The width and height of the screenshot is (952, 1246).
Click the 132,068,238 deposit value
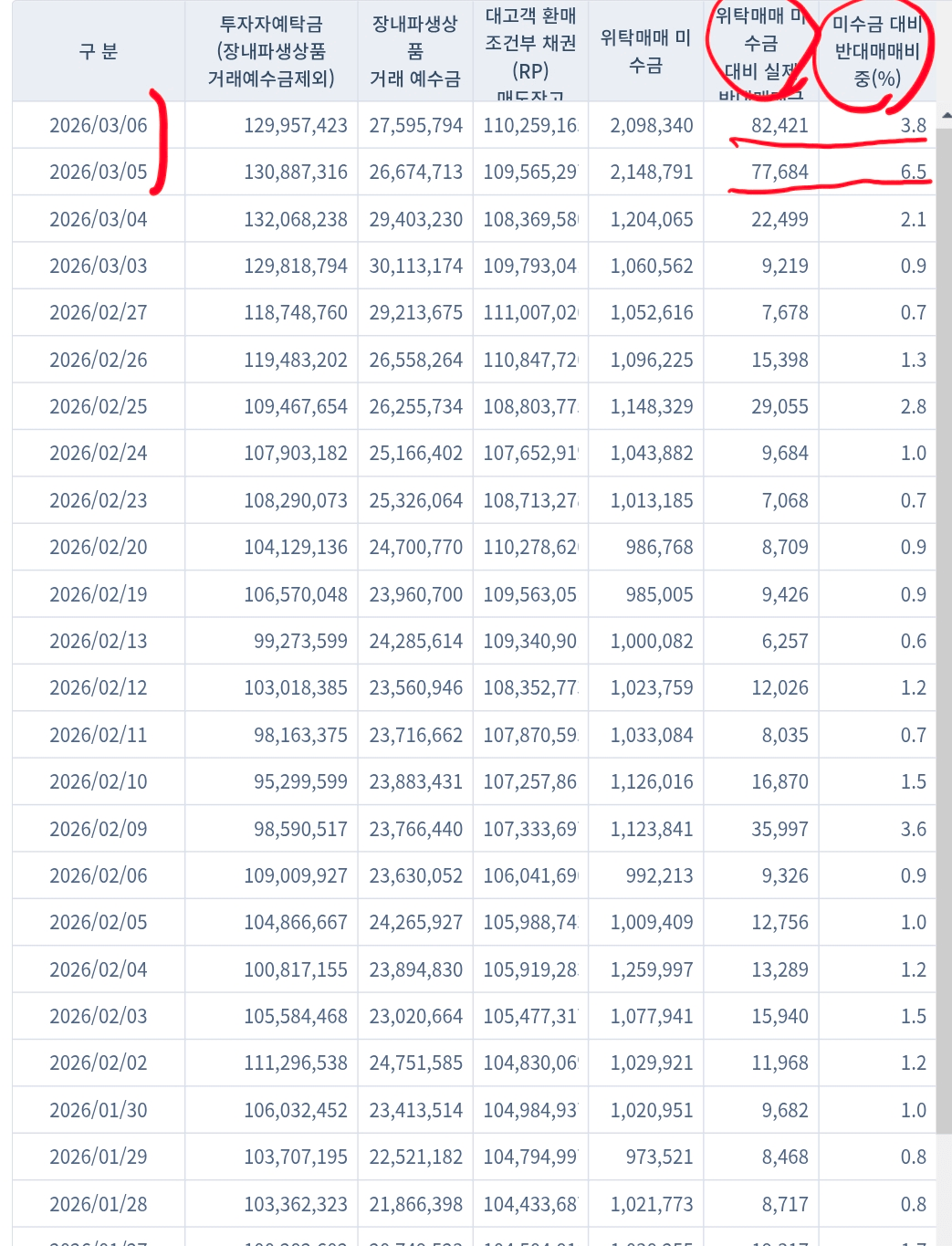pos(295,219)
